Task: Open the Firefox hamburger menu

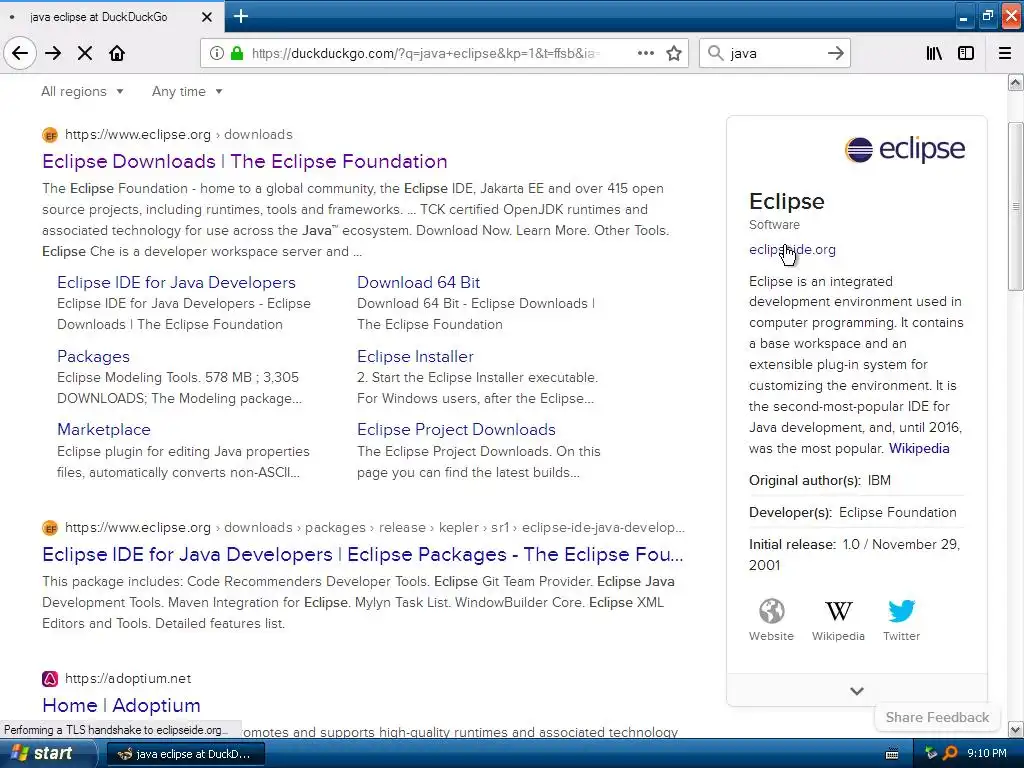Action: pos(1005,53)
